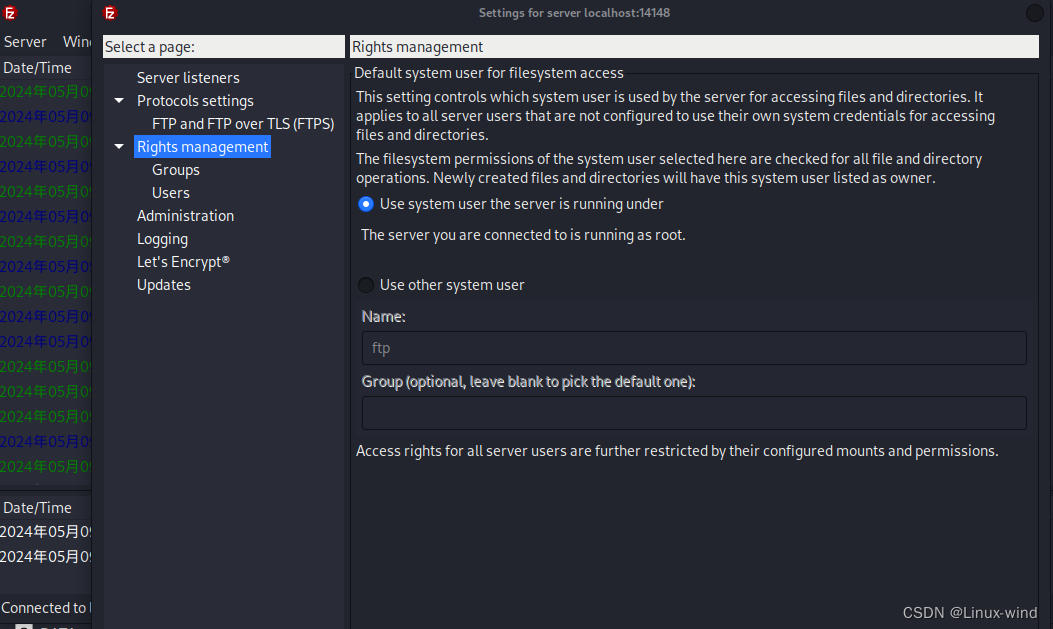The image size is (1053, 629).
Task: Select the Use other system user option
Action: [366, 285]
